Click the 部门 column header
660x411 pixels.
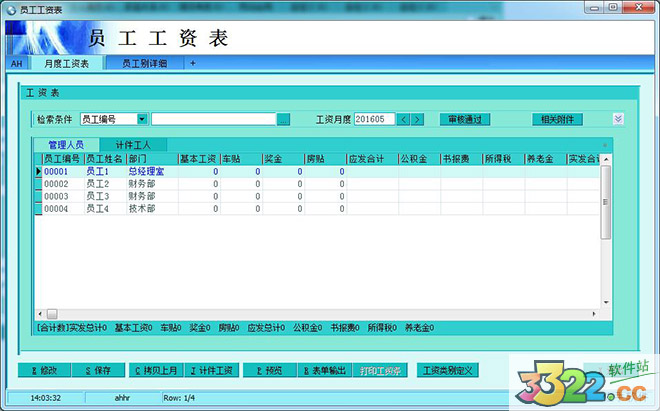pos(152,159)
